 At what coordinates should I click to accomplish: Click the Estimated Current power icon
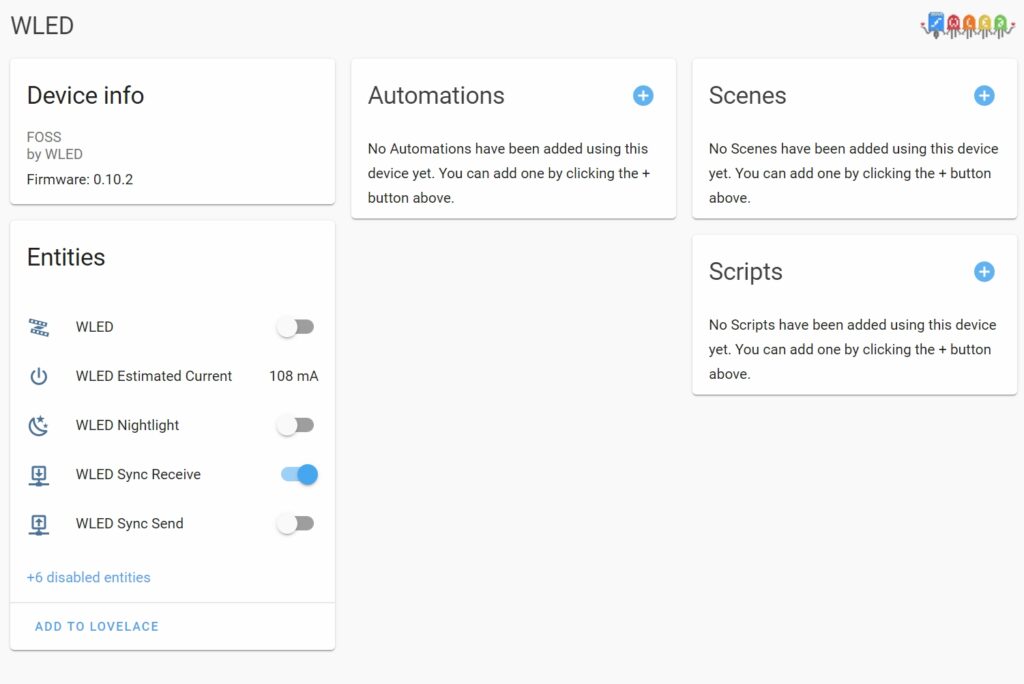(39, 376)
